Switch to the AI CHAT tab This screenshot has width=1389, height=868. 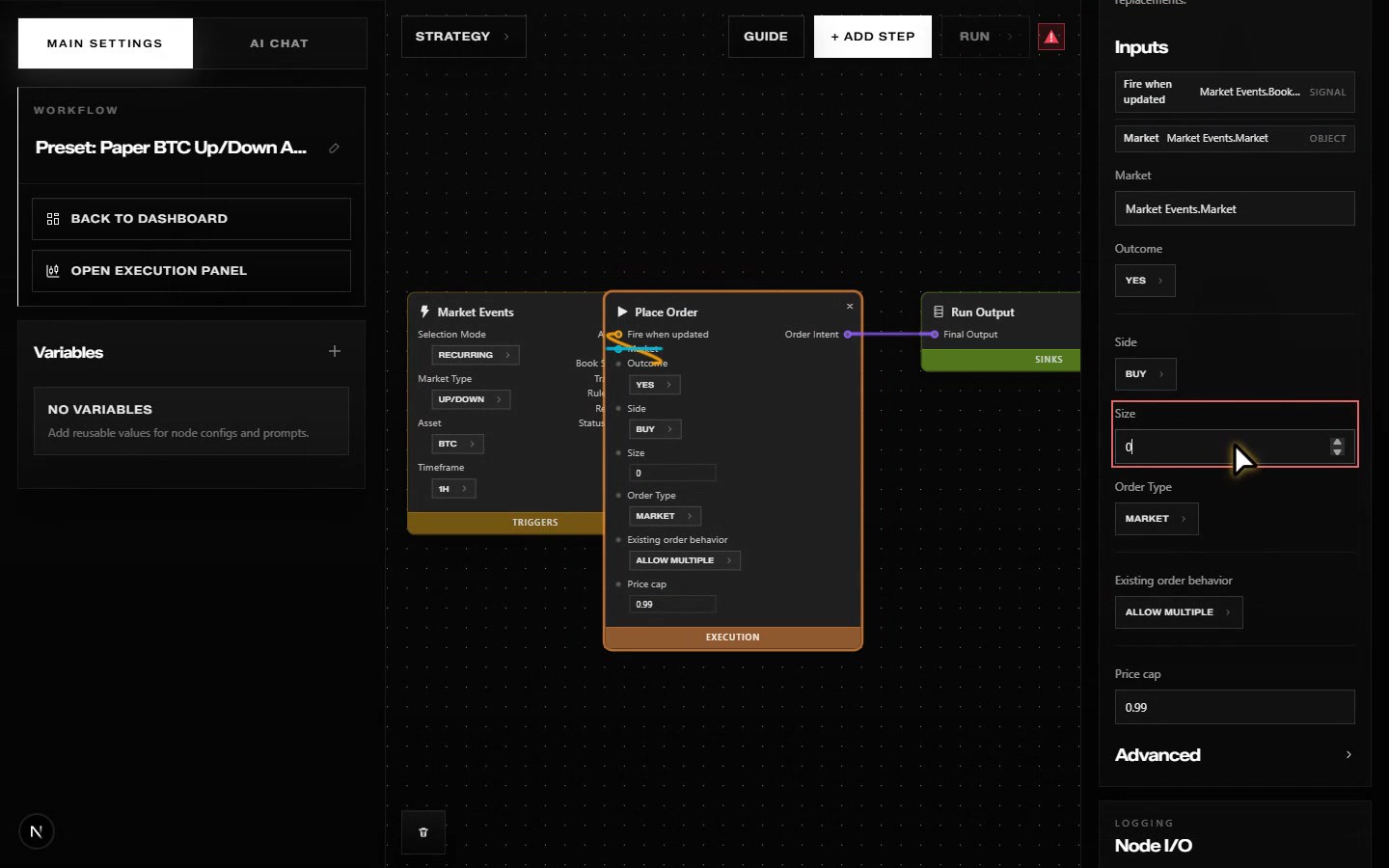[280, 43]
